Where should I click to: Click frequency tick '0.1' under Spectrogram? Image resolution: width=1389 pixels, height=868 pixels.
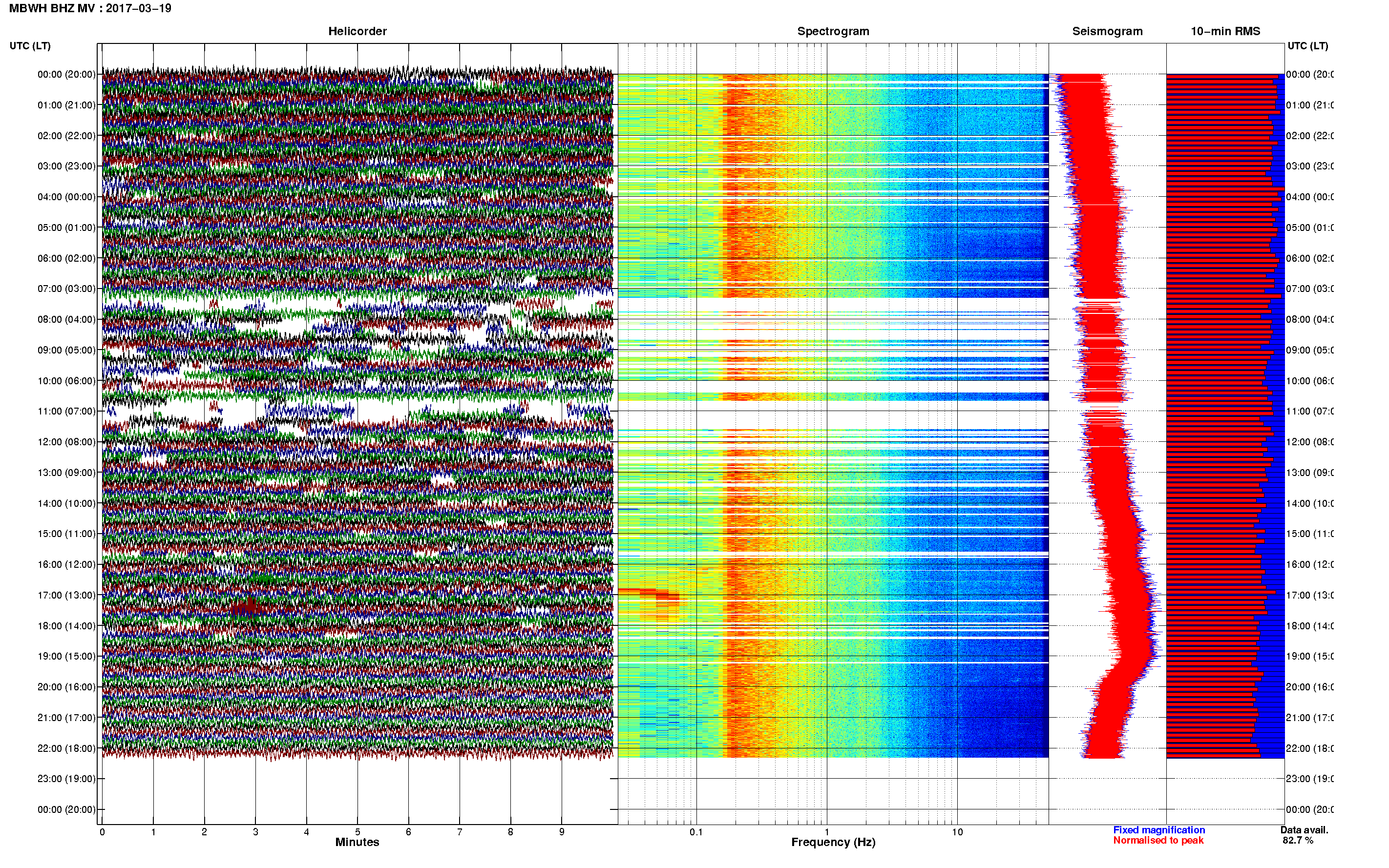click(x=696, y=832)
